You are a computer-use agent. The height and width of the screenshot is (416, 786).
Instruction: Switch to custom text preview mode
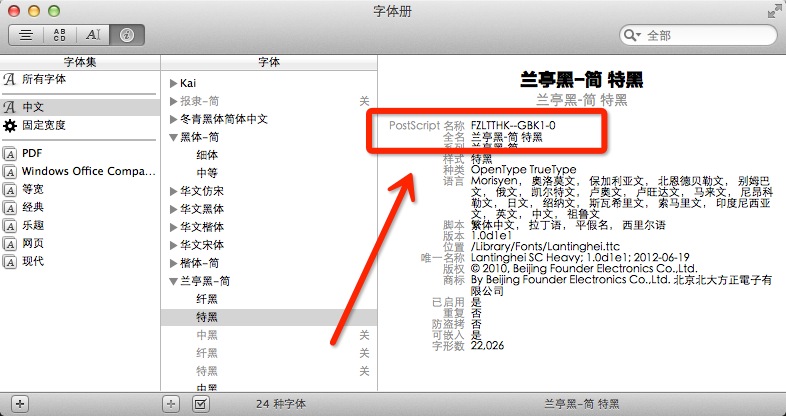pyautogui.click(x=93, y=34)
